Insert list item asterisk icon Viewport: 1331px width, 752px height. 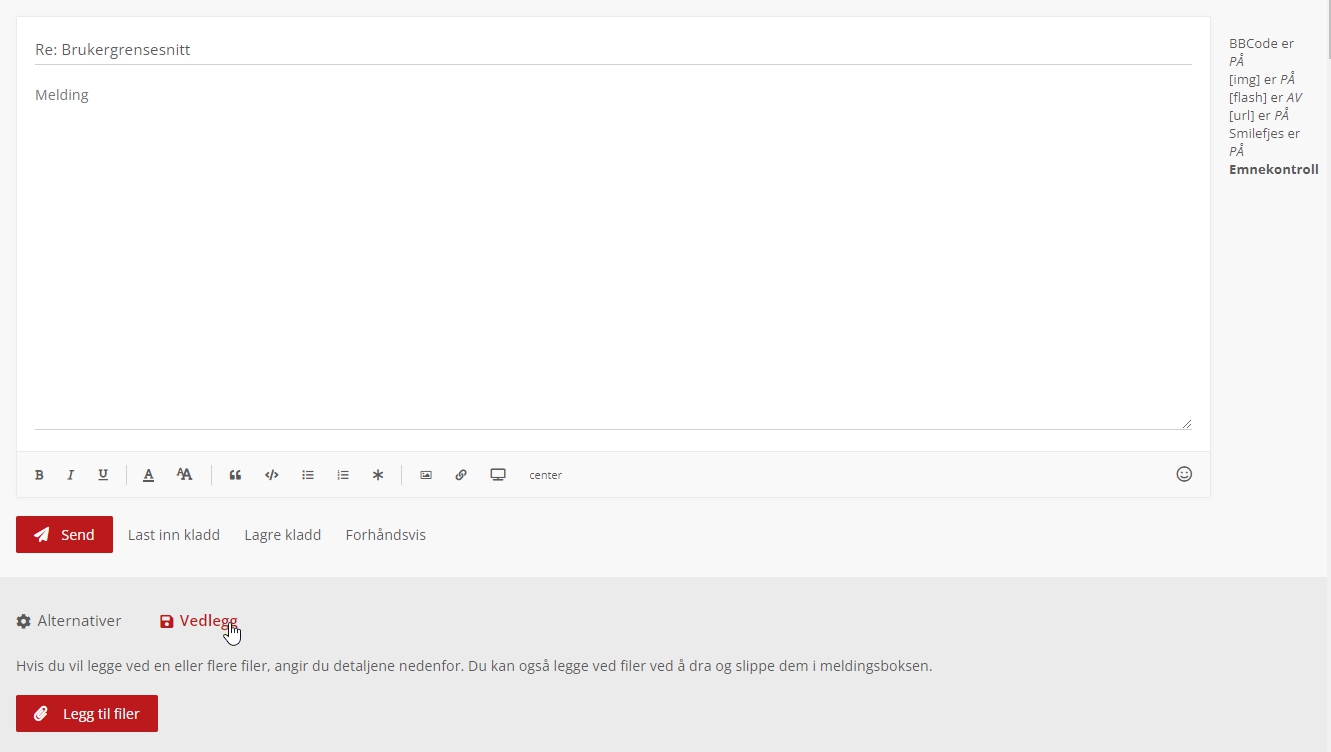378,475
